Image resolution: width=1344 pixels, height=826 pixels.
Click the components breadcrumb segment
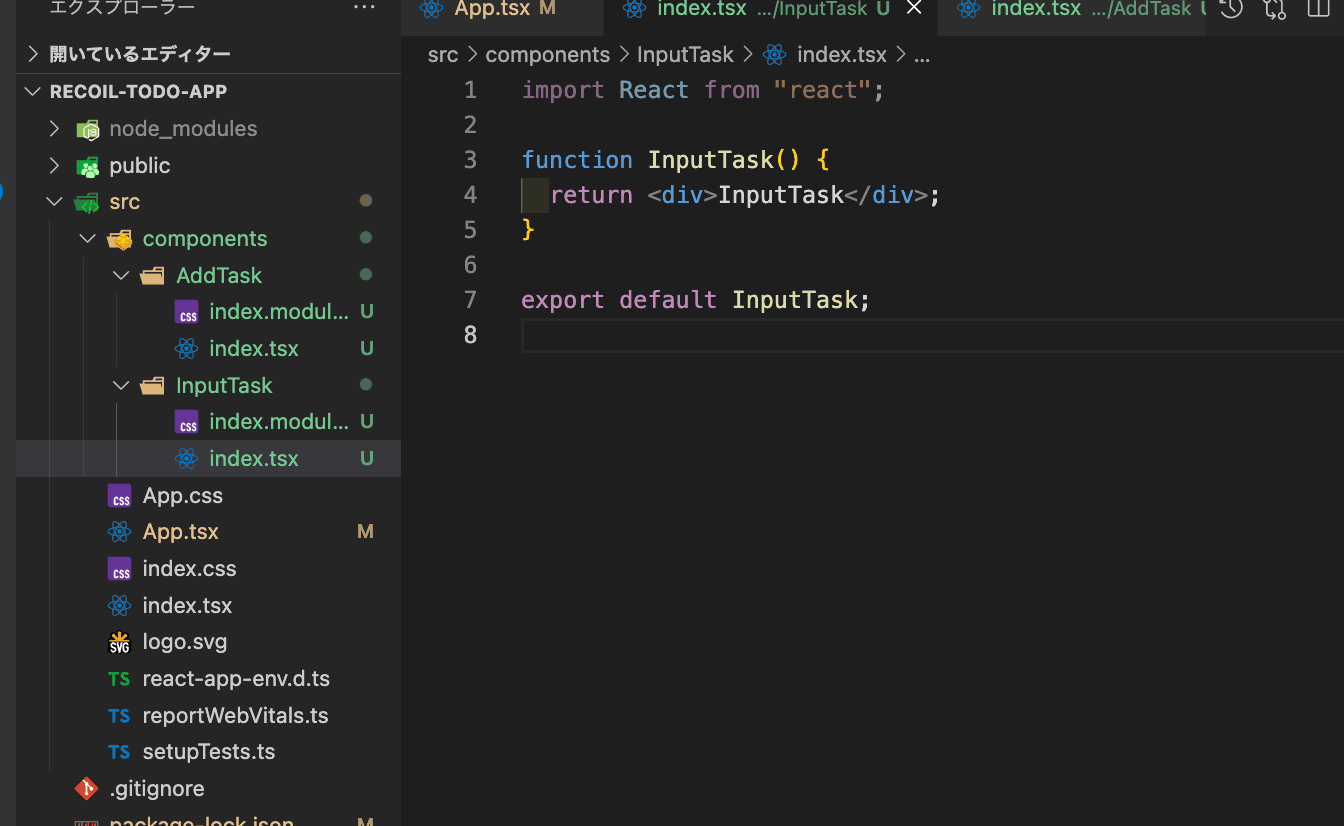pos(547,55)
